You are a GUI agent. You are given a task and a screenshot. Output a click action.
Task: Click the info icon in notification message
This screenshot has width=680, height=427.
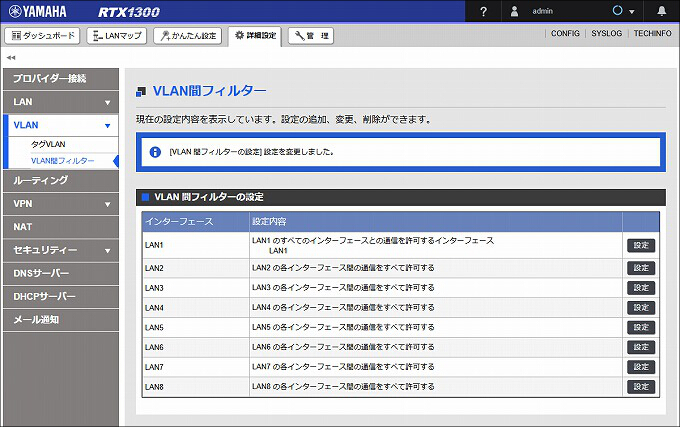point(155,152)
